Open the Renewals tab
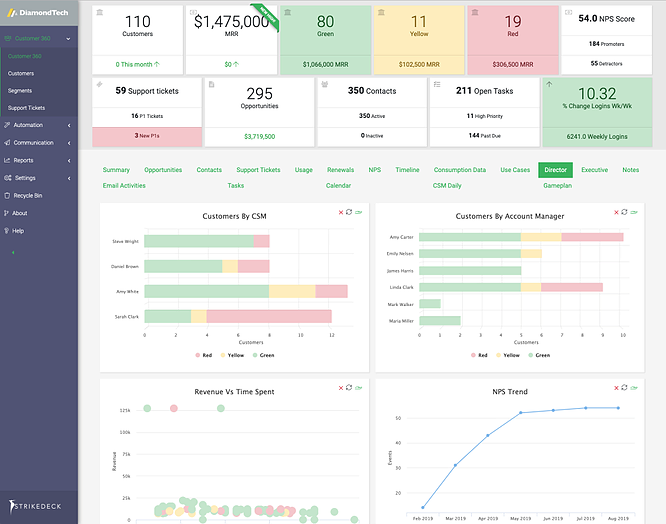This screenshot has height=524, width=666. coord(340,170)
